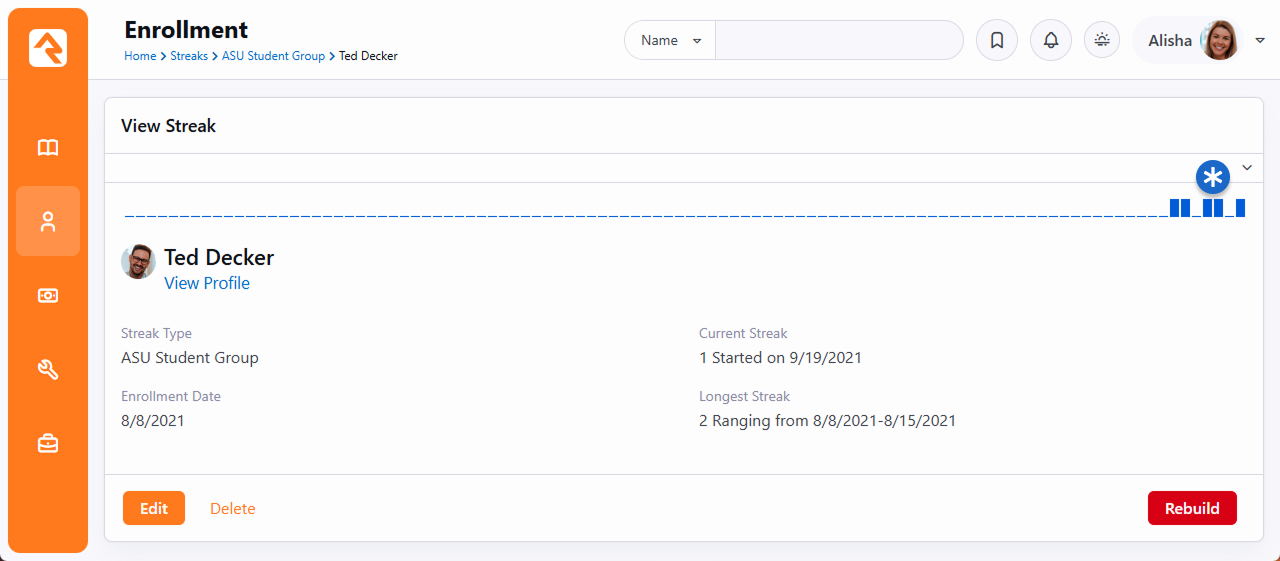
Task: Expand the Alisha user menu arrow
Action: [1260, 41]
